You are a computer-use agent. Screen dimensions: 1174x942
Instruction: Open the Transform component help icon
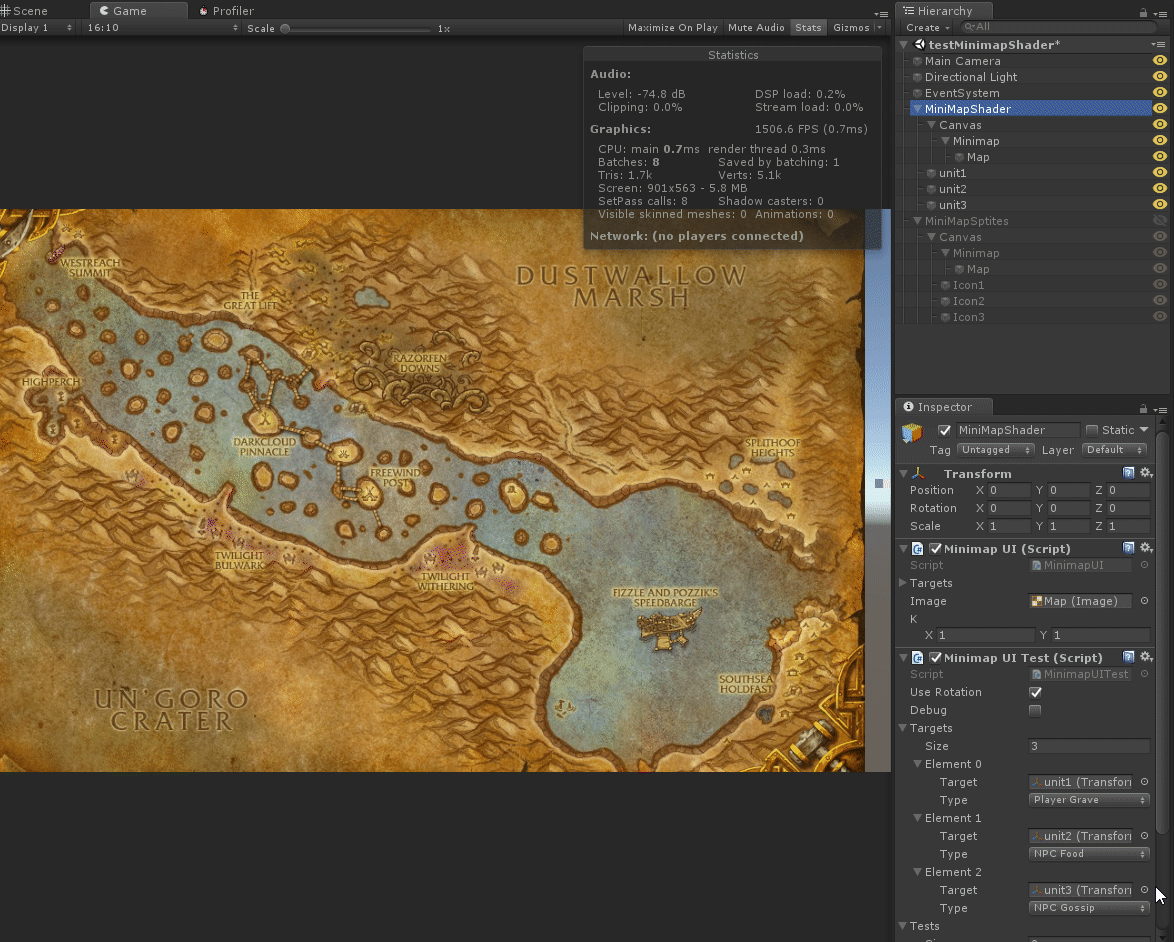(x=1128, y=473)
